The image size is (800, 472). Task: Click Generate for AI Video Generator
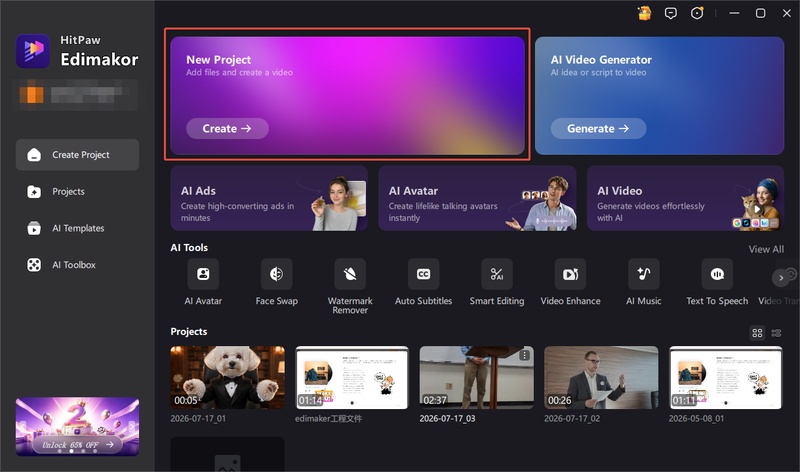click(x=598, y=129)
